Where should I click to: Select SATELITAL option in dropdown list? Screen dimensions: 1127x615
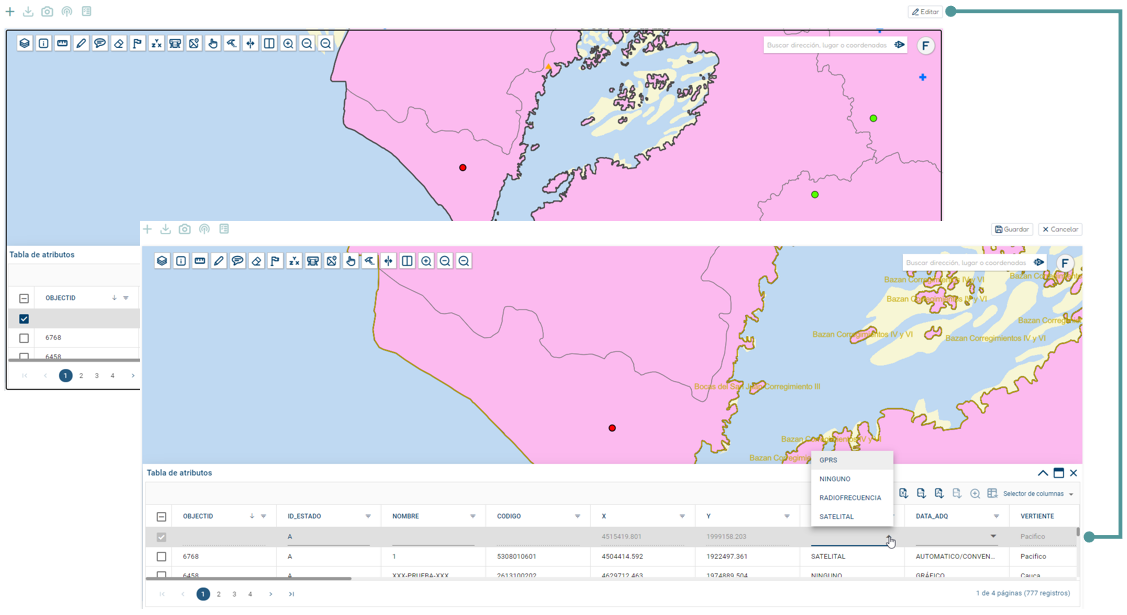tap(852, 517)
